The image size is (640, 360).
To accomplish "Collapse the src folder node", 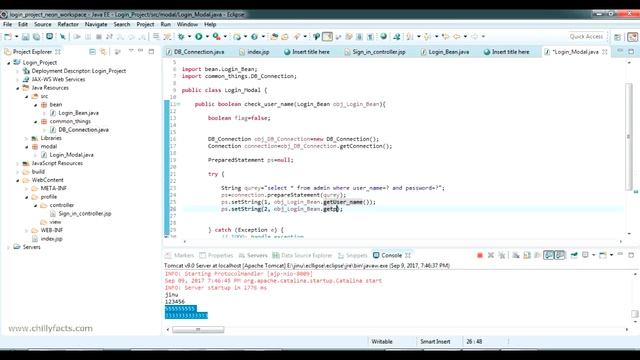I will tap(27, 97).
